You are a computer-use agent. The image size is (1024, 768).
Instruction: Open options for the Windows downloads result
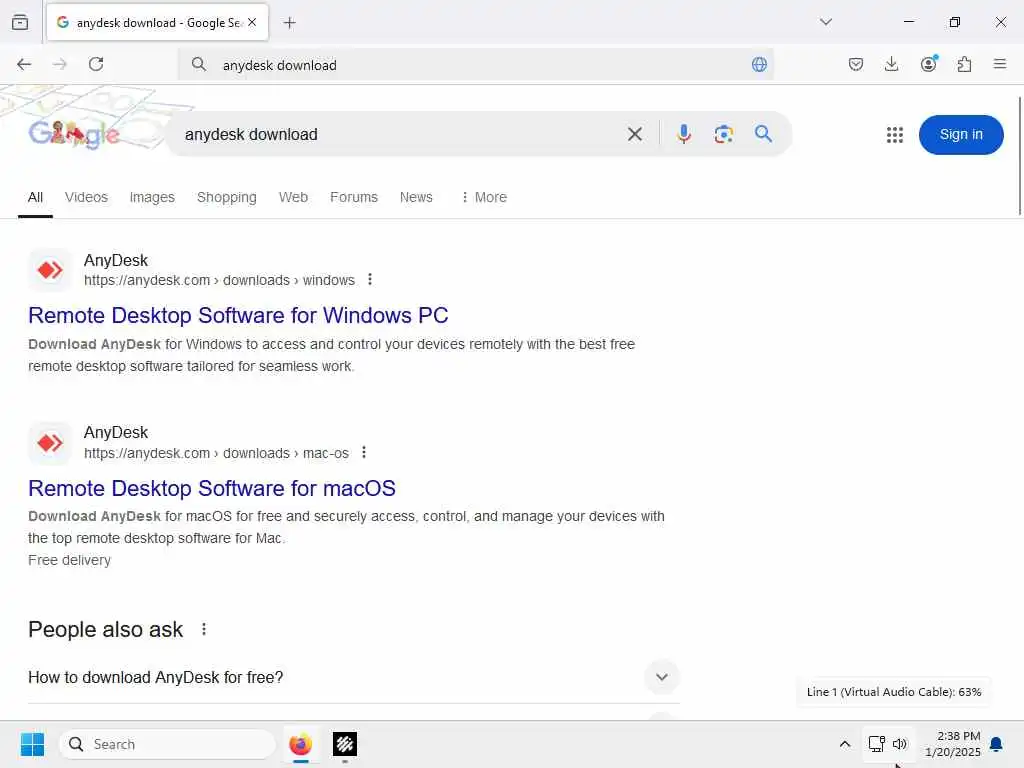[x=370, y=280]
